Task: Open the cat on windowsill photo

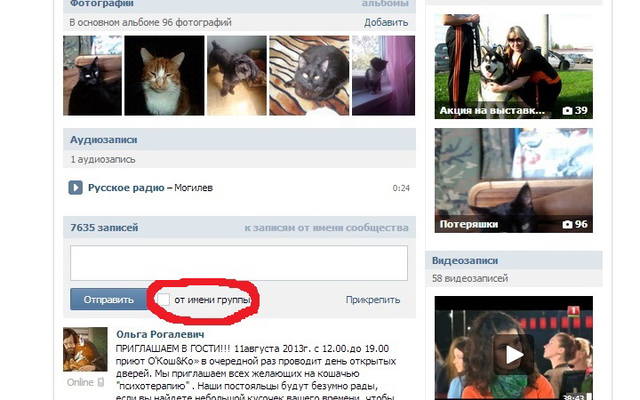Action: click(383, 76)
